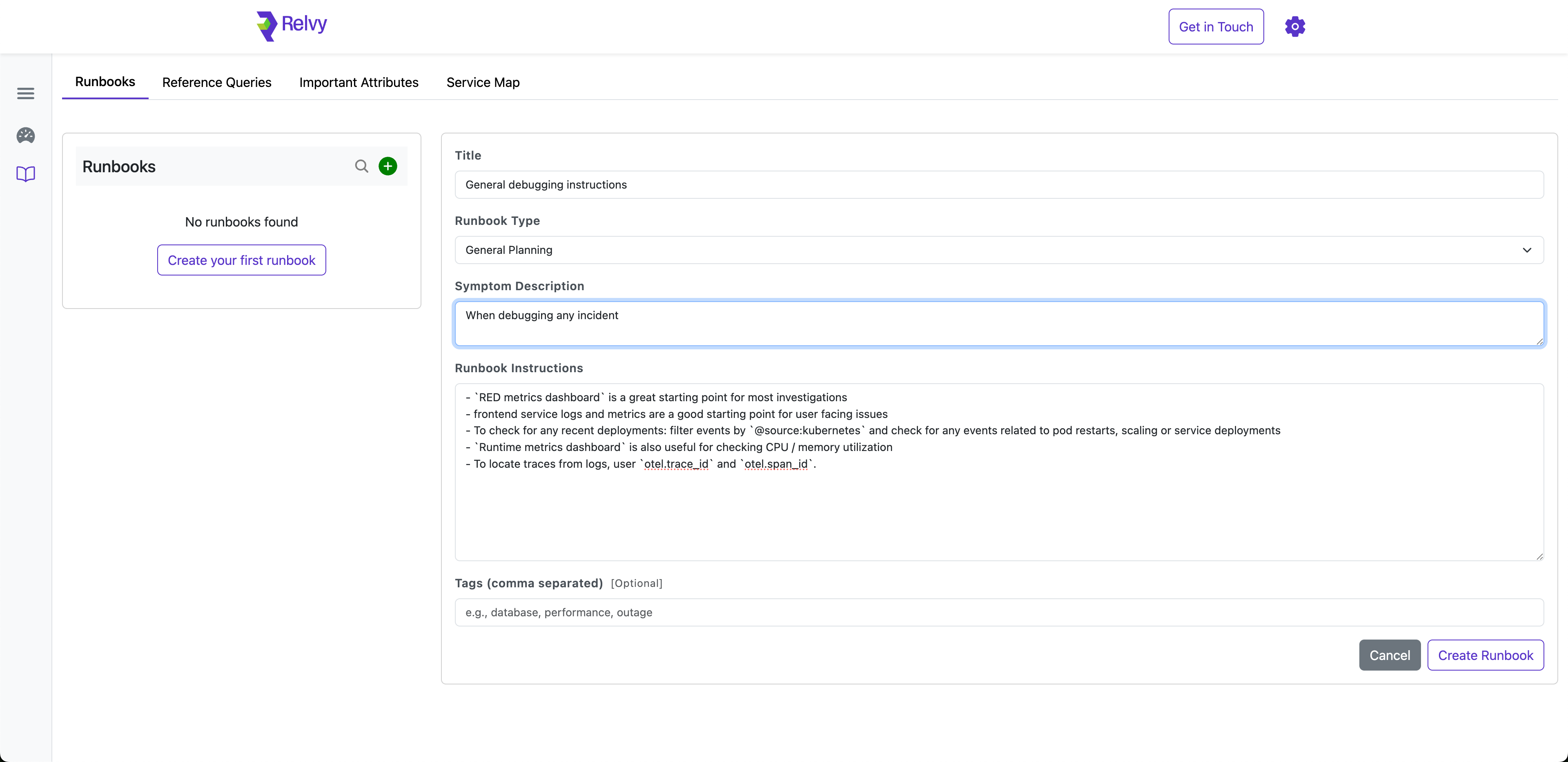Focus the Tags comma separated field
This screenshot has height=762, width=1568.
coord(998,612)
